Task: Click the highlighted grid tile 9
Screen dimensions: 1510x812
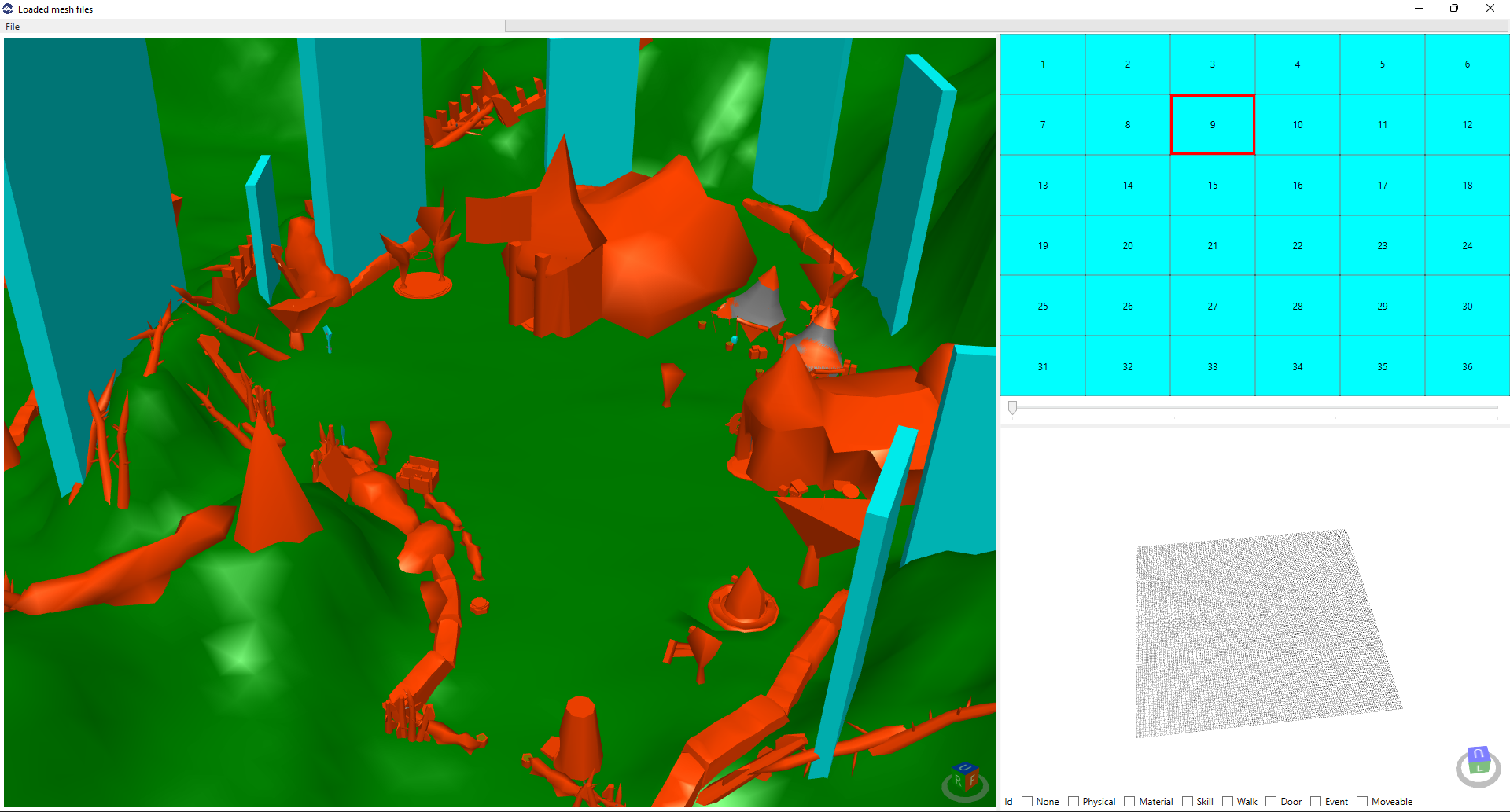Action: (1212, 124)
